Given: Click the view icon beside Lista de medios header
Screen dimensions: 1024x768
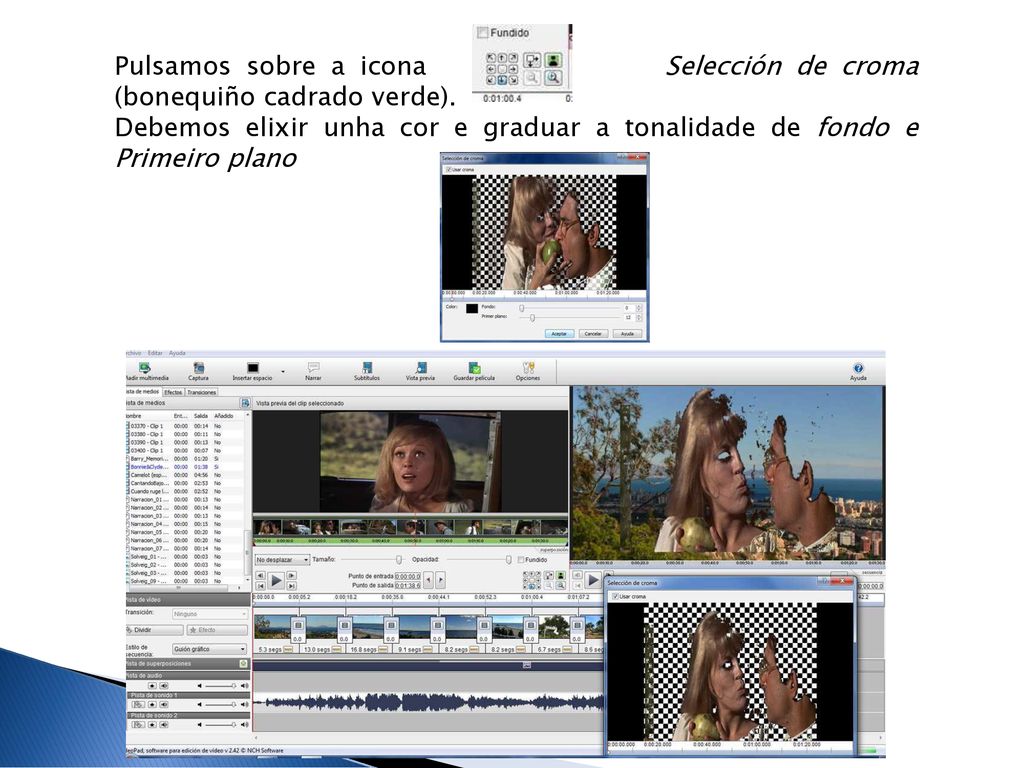Looking at the screenshot, I should (245, 404).
